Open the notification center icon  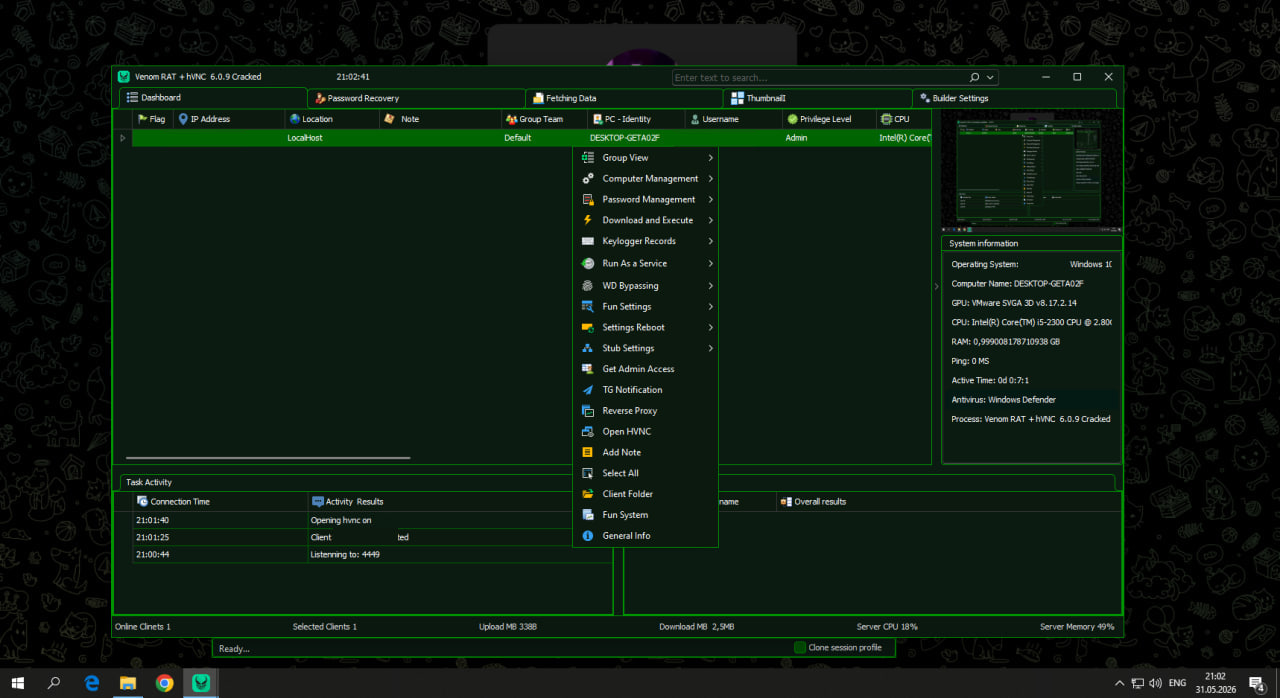(x=1257, y=683)
